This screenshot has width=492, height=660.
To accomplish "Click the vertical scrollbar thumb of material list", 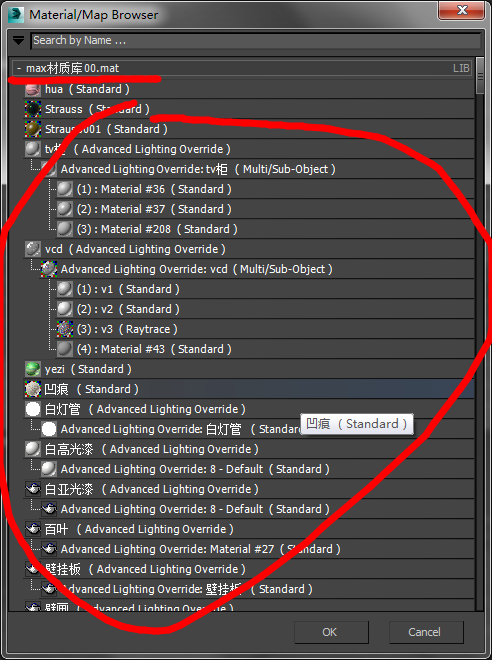I will (x=480, y=76).
